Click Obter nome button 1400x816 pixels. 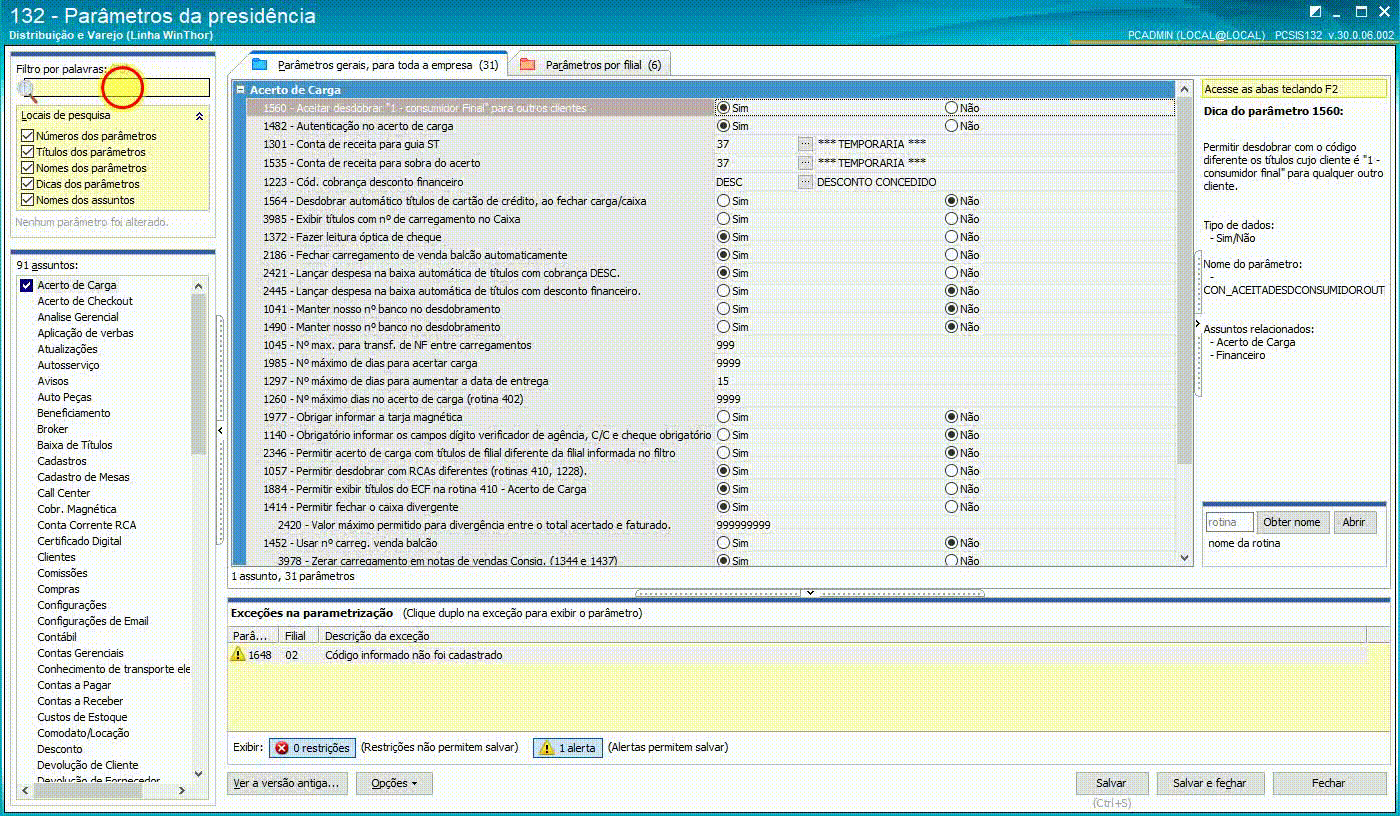(x=1292, y=522)
